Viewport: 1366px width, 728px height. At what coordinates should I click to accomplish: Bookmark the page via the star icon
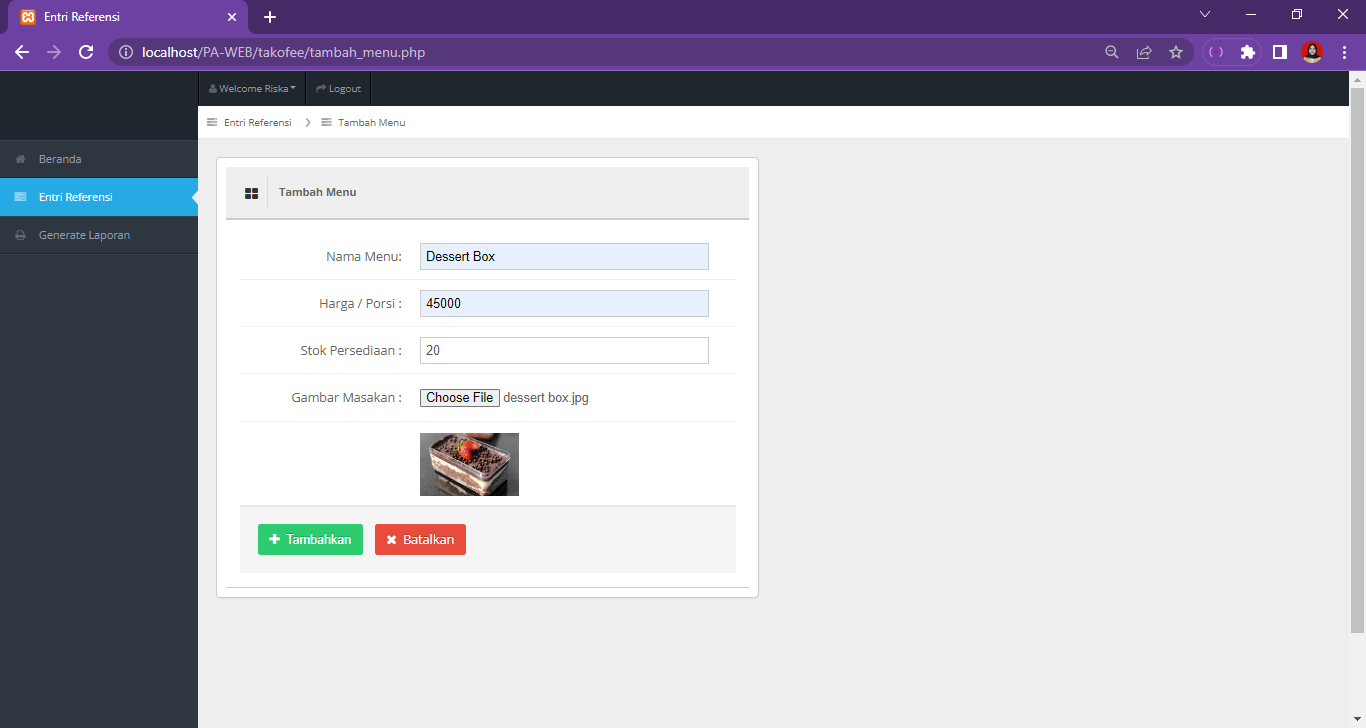(1176, 52)
